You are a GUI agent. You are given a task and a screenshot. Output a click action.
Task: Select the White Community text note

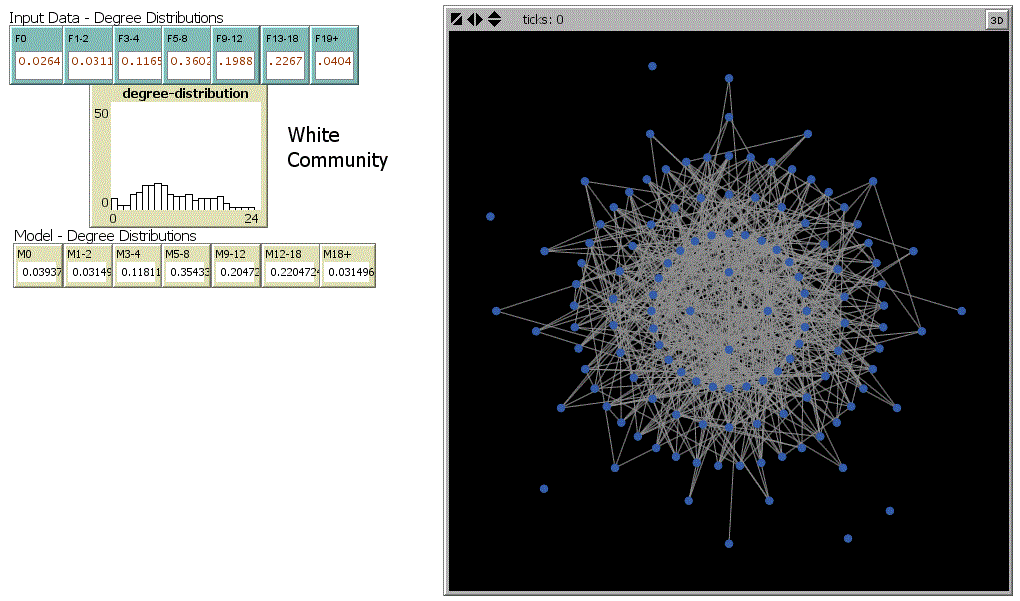337,147
